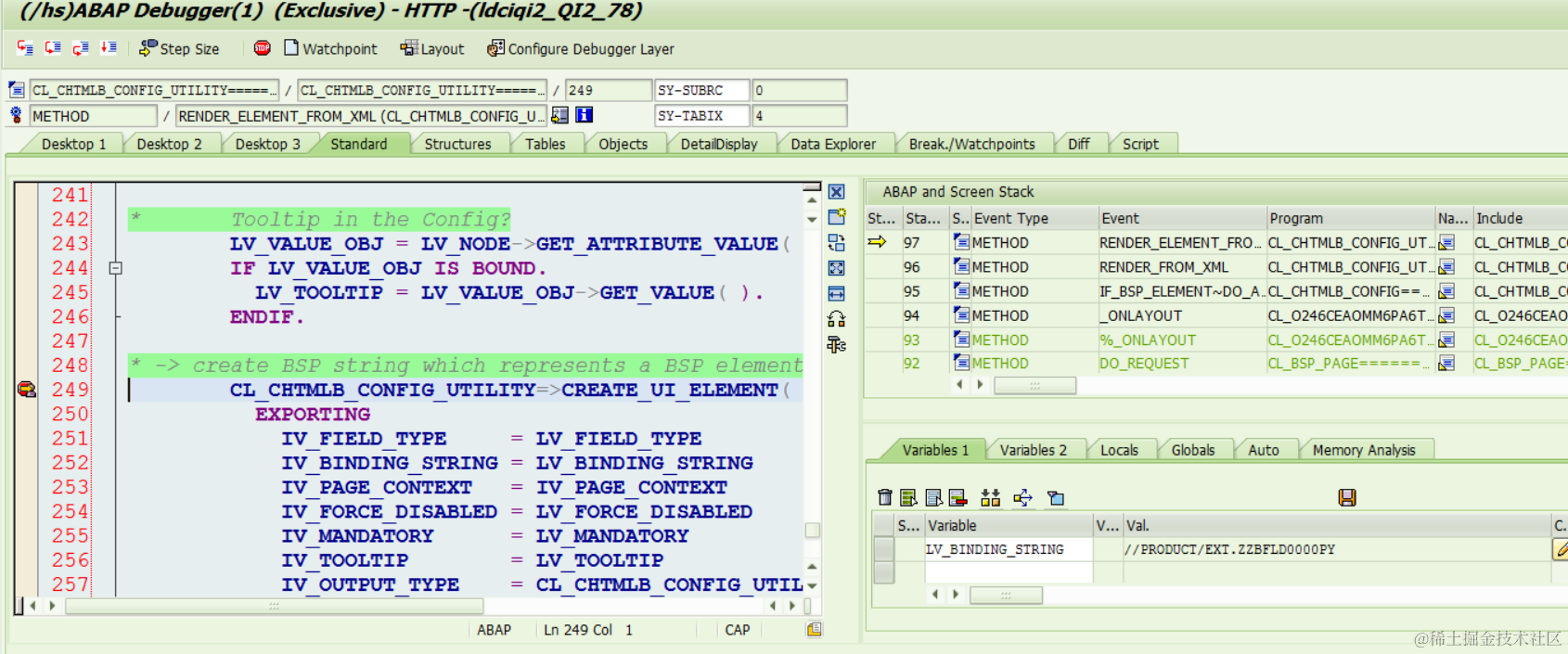The image size is (1568, 654).
Task: Open the Layout toolbar button
Action: coord(431,48)
